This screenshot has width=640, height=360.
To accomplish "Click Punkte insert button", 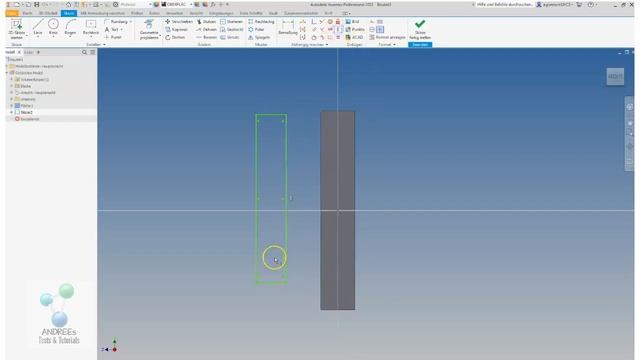I will [x=355, y=29].
